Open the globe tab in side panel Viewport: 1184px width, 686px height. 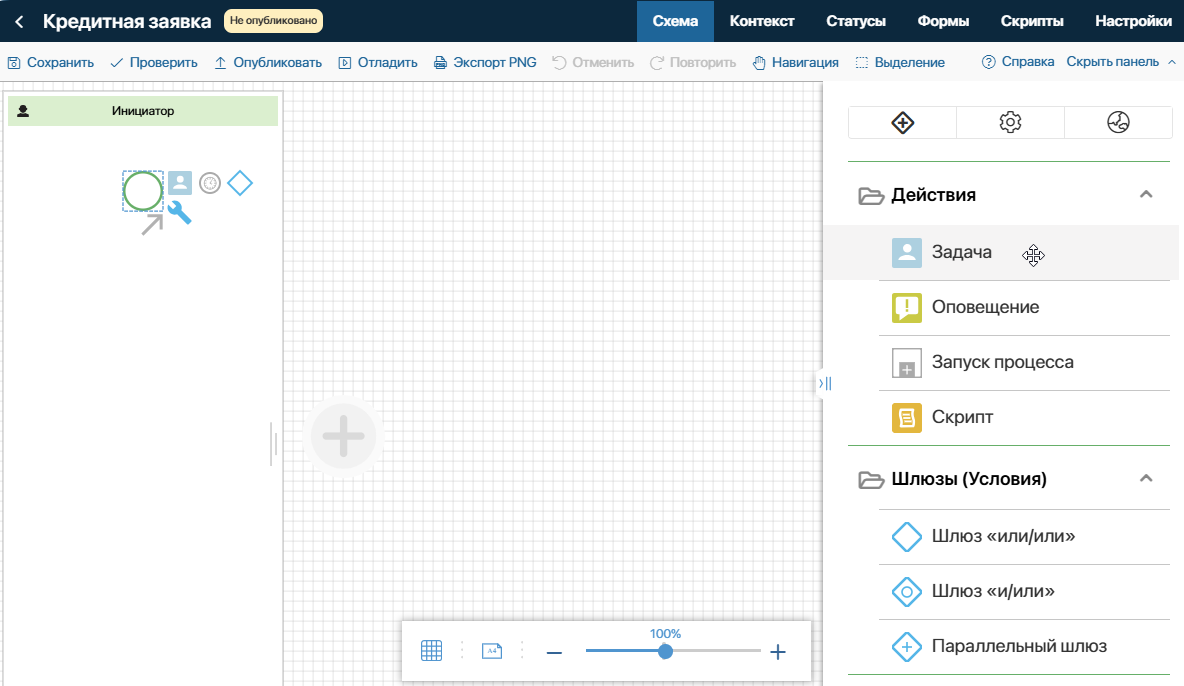coord(1118,122)
